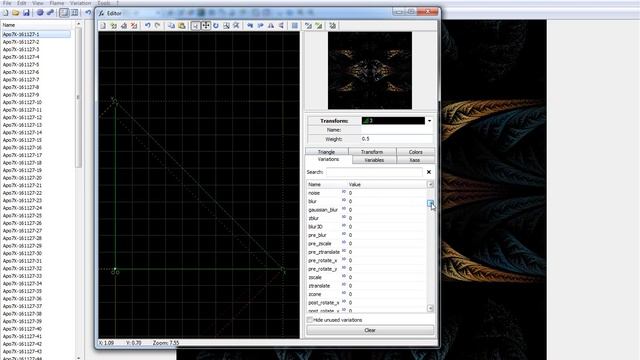This screenshot has width=640, height=360.
Task: Click Remove transform icon in Editor toolbar
Action: [x=134, y=26]
